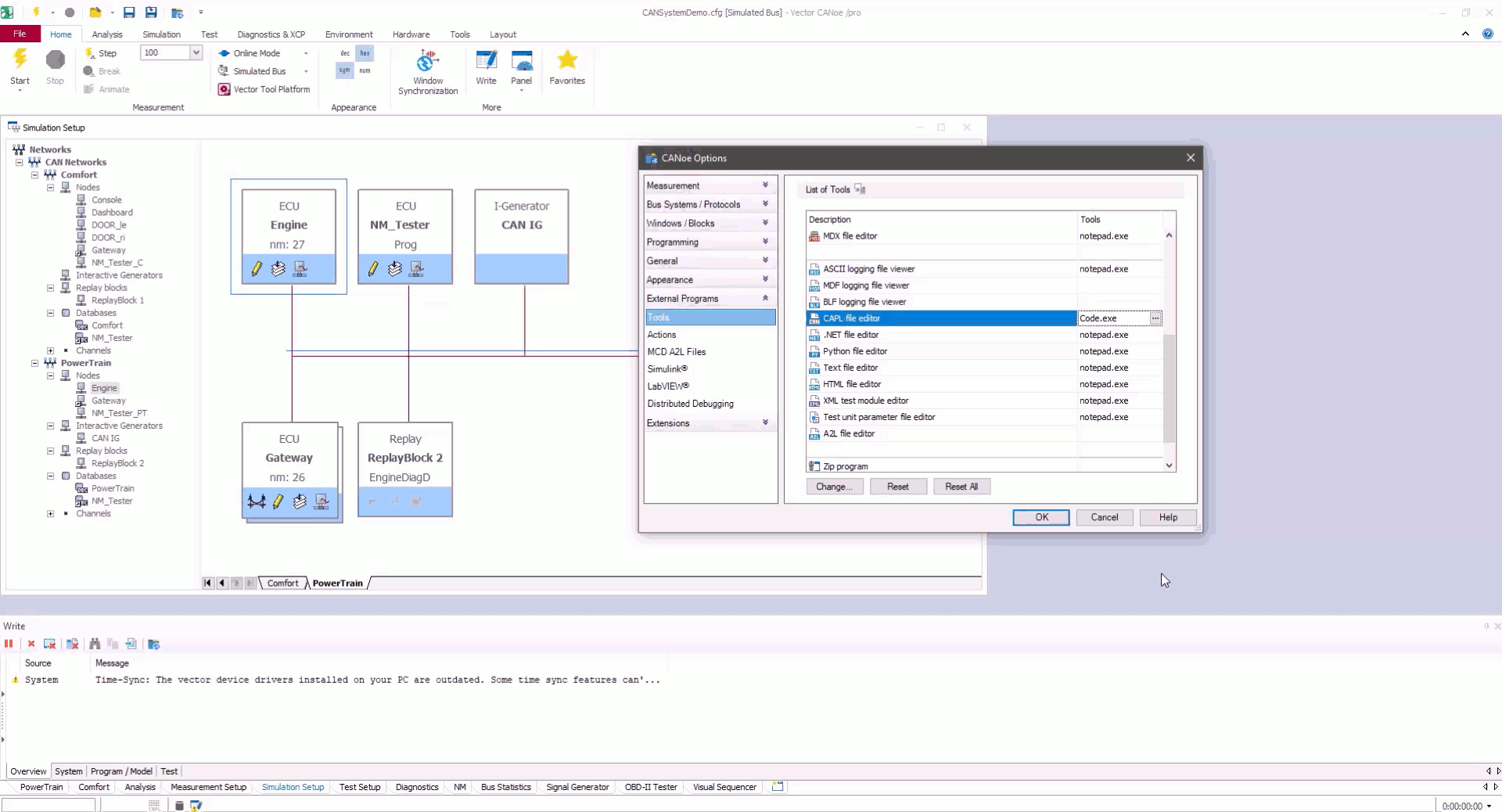Click the binoculars find icon in Write window

(95, 644)
